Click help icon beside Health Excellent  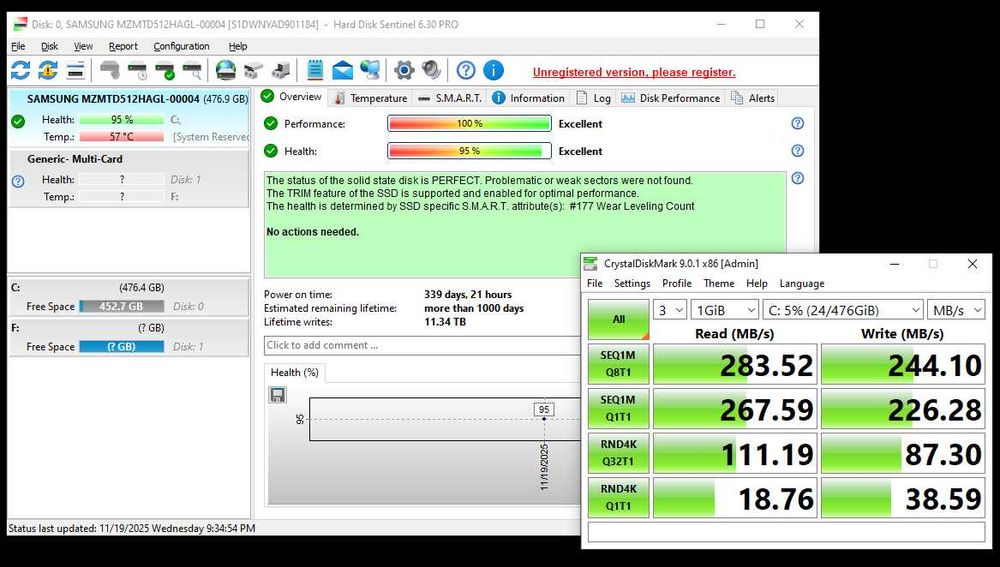click(x=797, y=151)
